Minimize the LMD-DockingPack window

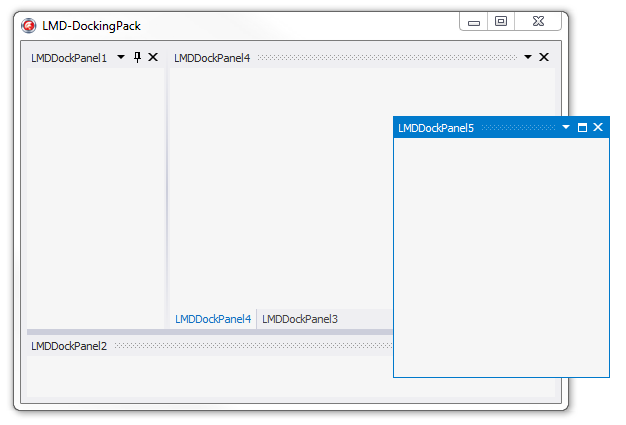pos(474,22)
